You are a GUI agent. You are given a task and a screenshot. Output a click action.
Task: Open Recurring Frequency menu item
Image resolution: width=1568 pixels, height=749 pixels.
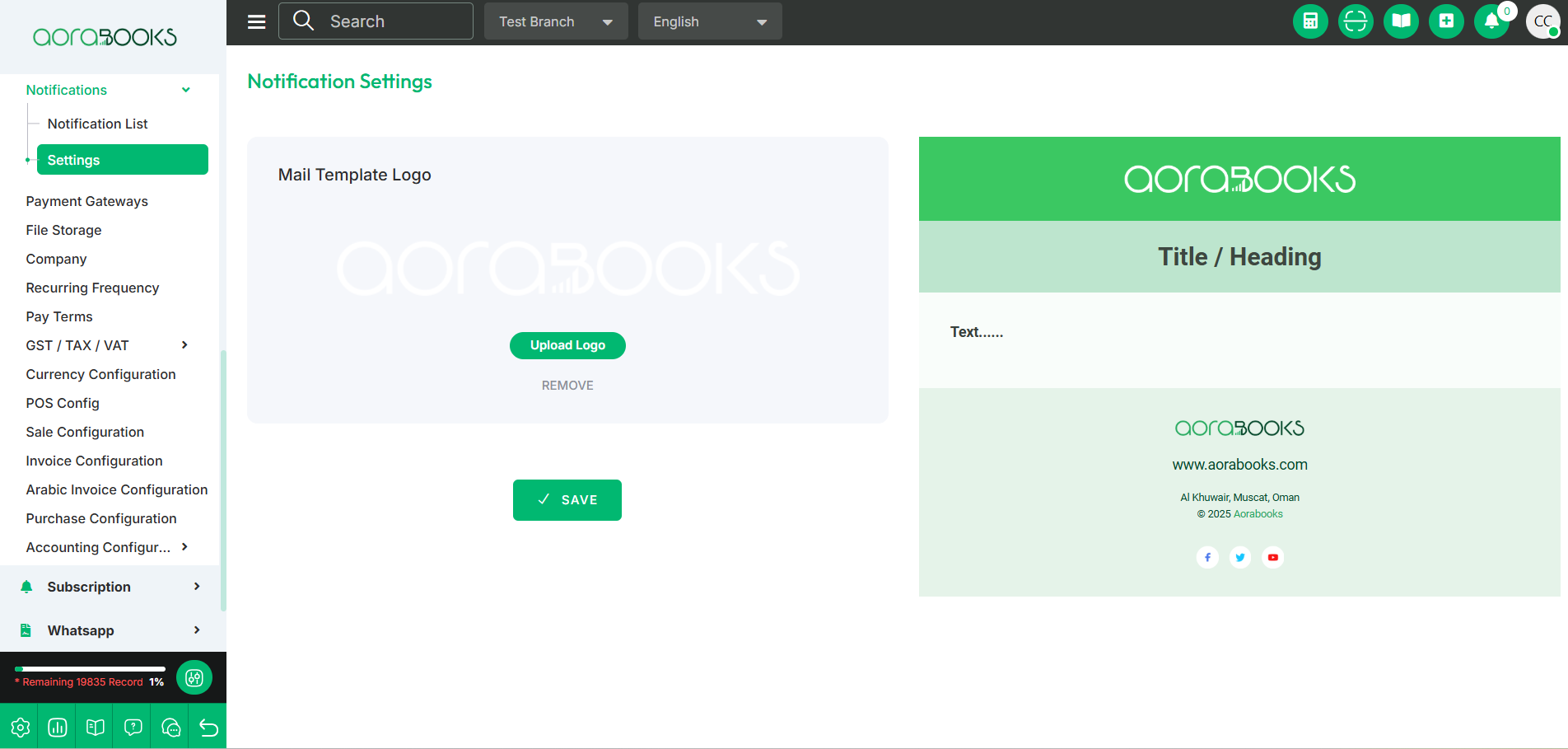pyautogui.click(x=92, y=288)
